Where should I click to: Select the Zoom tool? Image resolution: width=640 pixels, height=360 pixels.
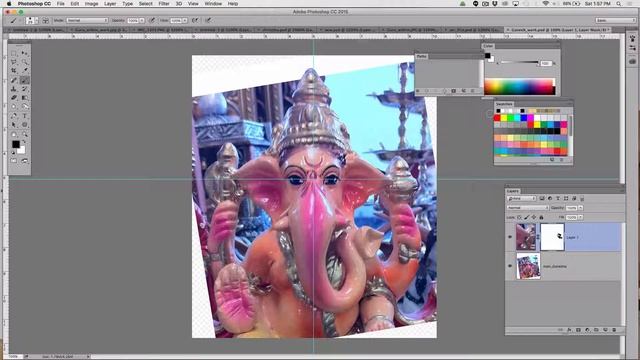click(24, 134)
